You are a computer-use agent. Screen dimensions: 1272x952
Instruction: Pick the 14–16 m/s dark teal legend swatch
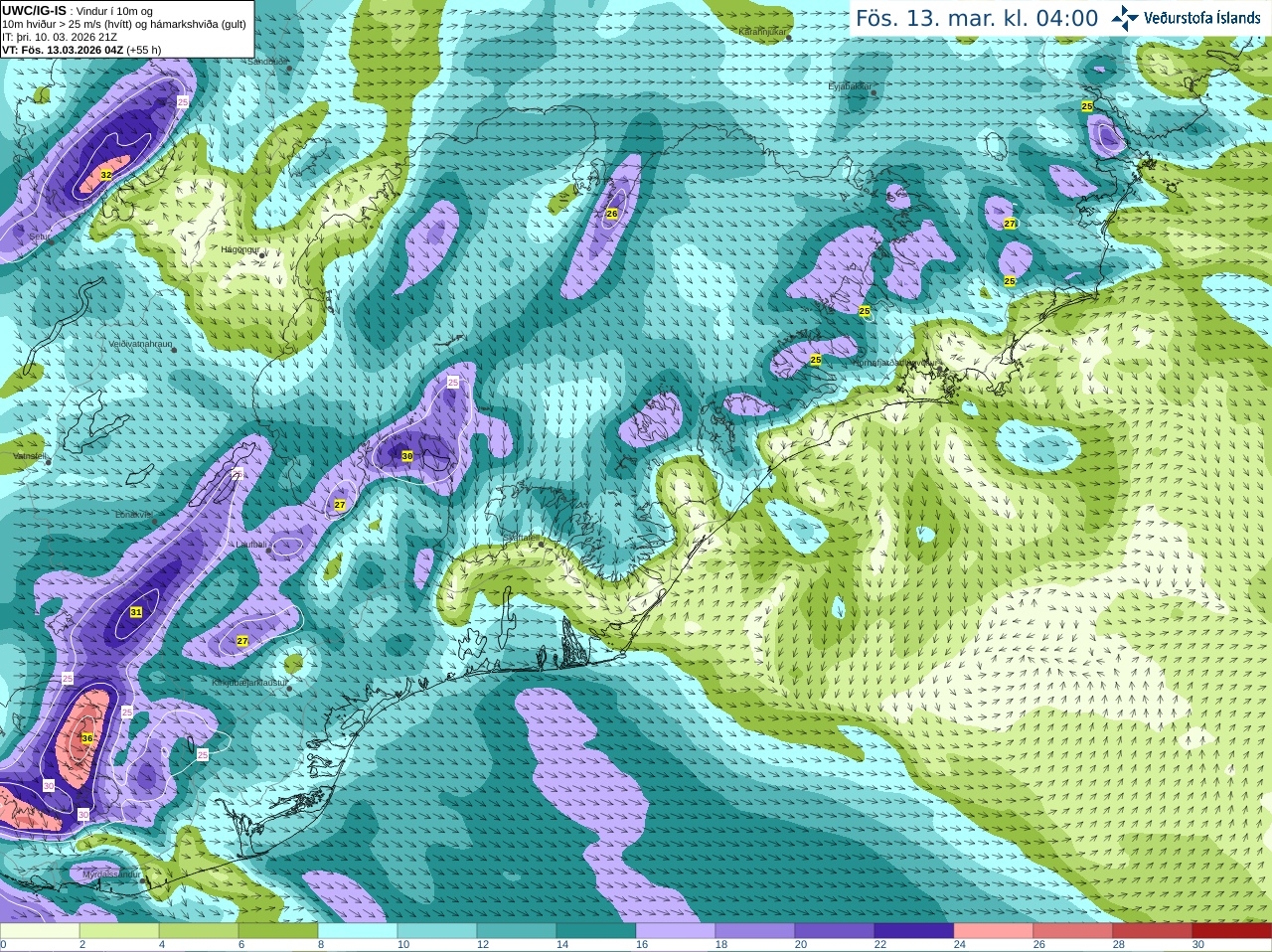point(596,931)
